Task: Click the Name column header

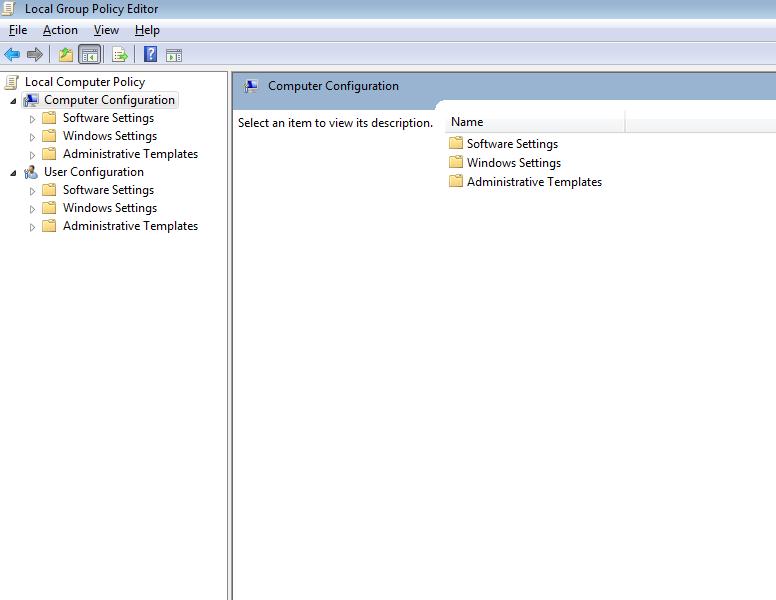Action: [x=535, y=122]
